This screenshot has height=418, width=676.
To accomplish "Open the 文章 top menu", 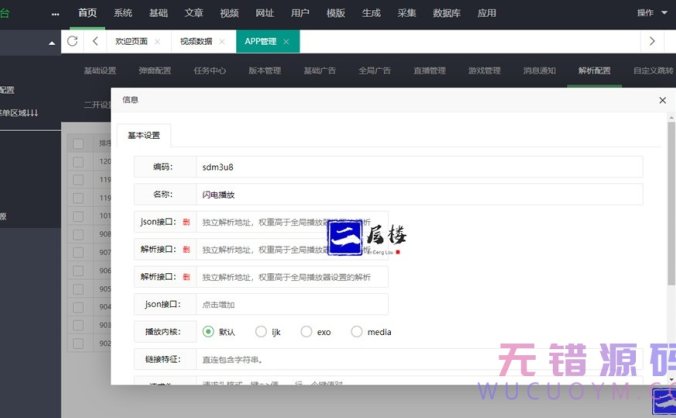I will (194, 13).
